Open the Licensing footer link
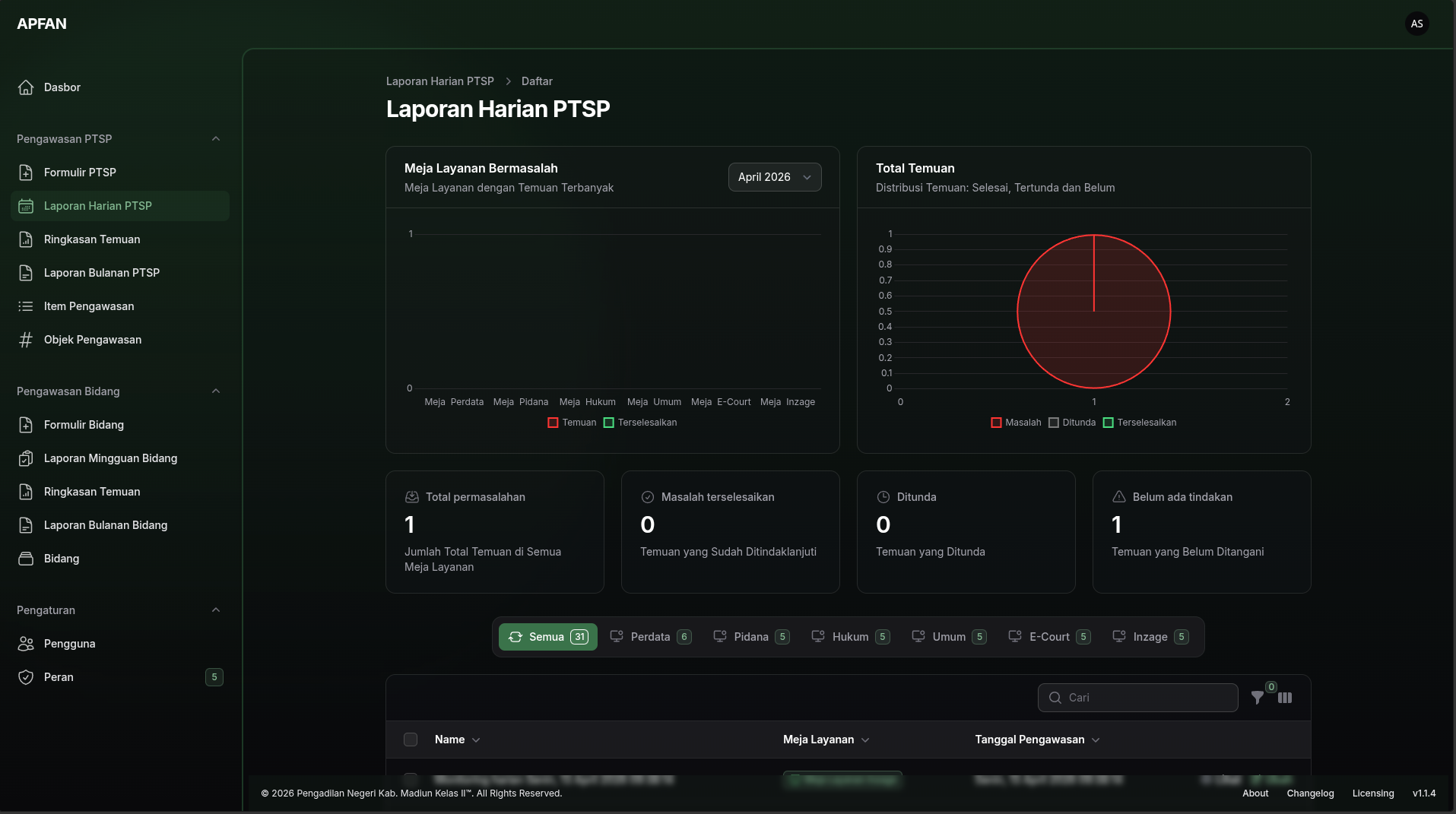The width and height of the screenshot is (1456, 814). (x=1373, y=793)
